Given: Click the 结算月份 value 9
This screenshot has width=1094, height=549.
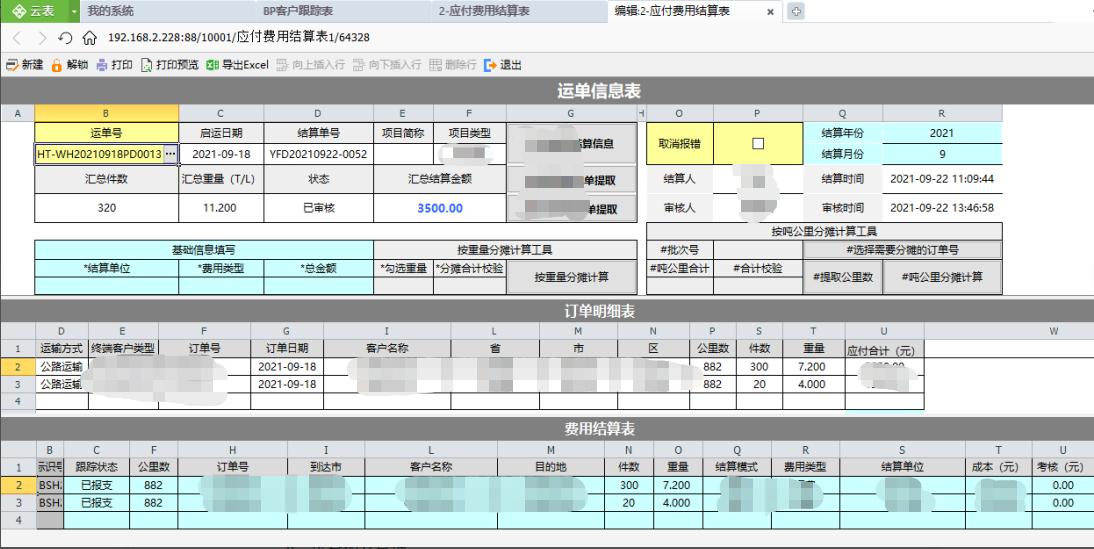Looking at the screenshot, I should [941, 154].
